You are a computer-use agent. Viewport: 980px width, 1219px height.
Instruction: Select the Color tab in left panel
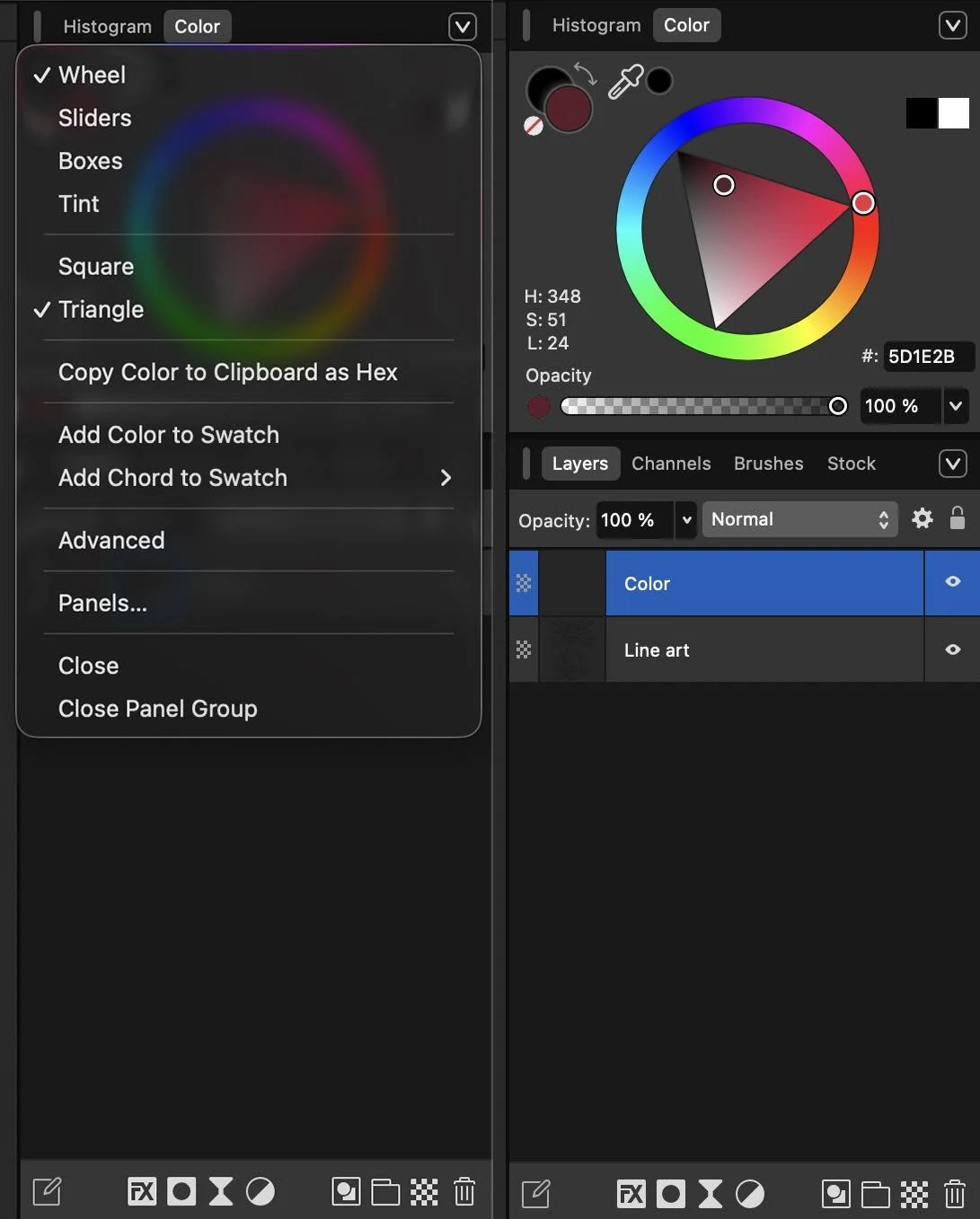[198, 27]
